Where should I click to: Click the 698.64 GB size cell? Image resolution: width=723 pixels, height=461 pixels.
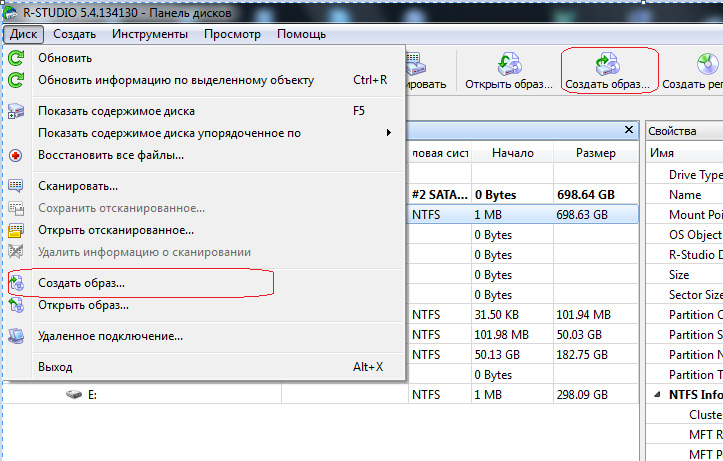pyautogui.click(x=596, y=195)
